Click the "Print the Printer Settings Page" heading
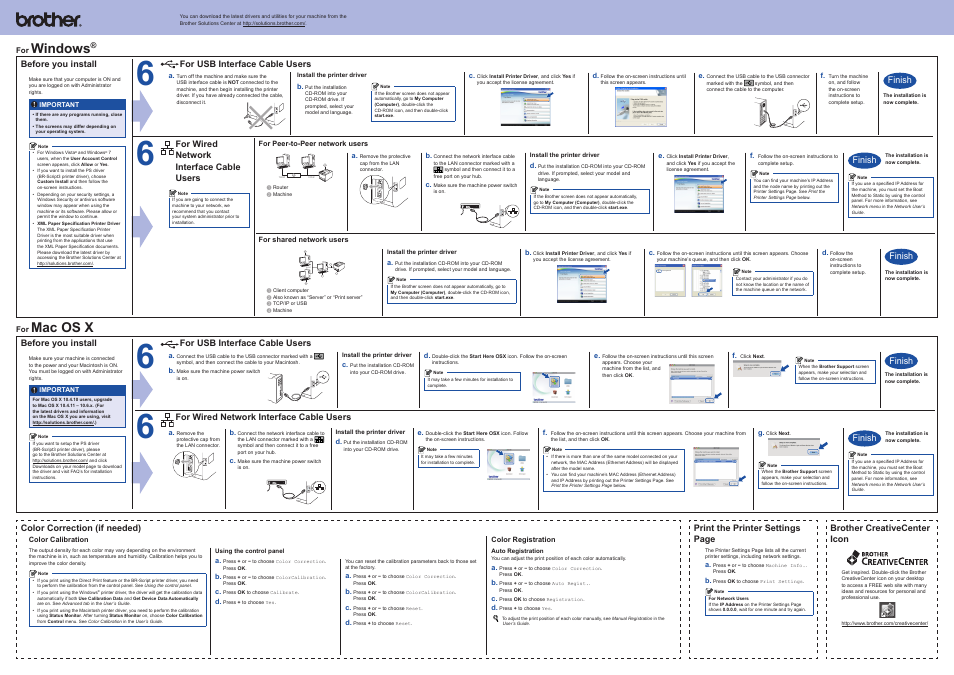This screenshot has width=954, height=675. point(747,533)
